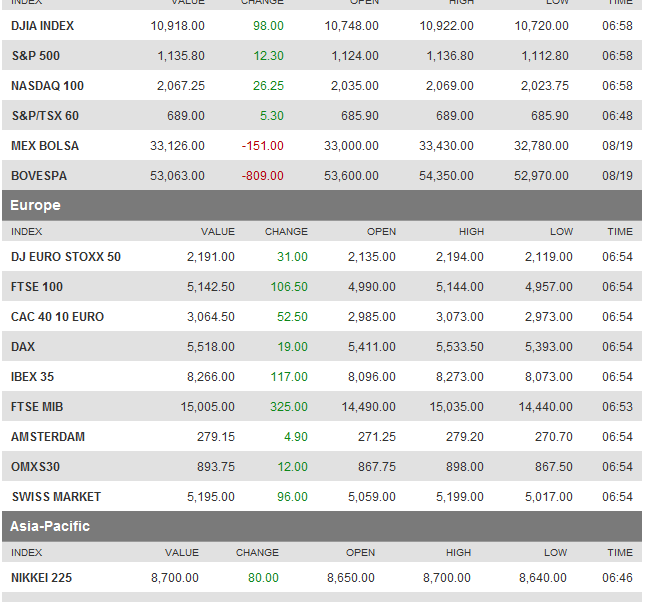The image size is (653, 602).
Task: Click Europe table OPEN column header
Action: coord(381,231)
